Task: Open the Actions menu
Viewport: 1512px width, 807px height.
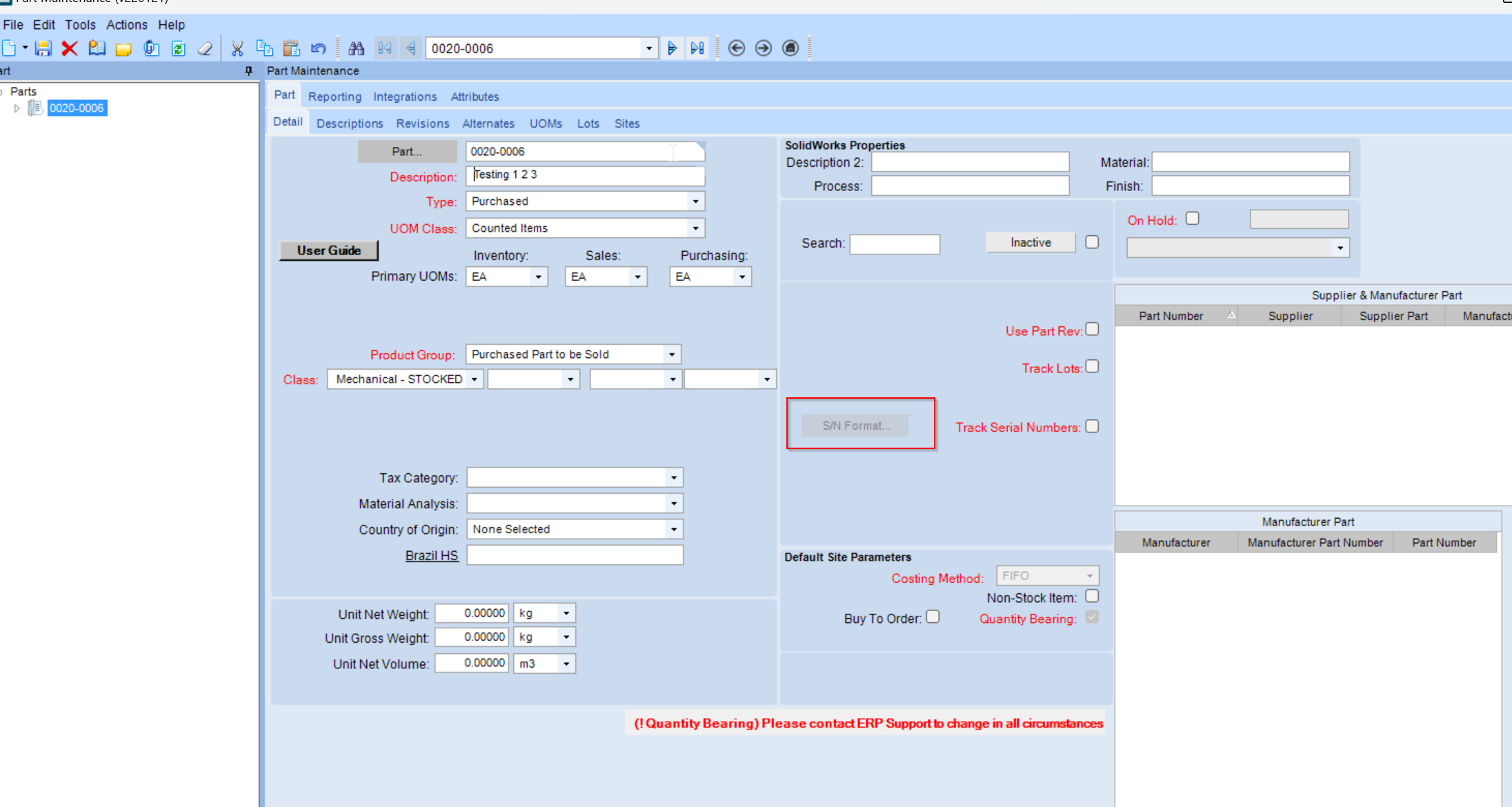Action: click(x=126, y=25)
